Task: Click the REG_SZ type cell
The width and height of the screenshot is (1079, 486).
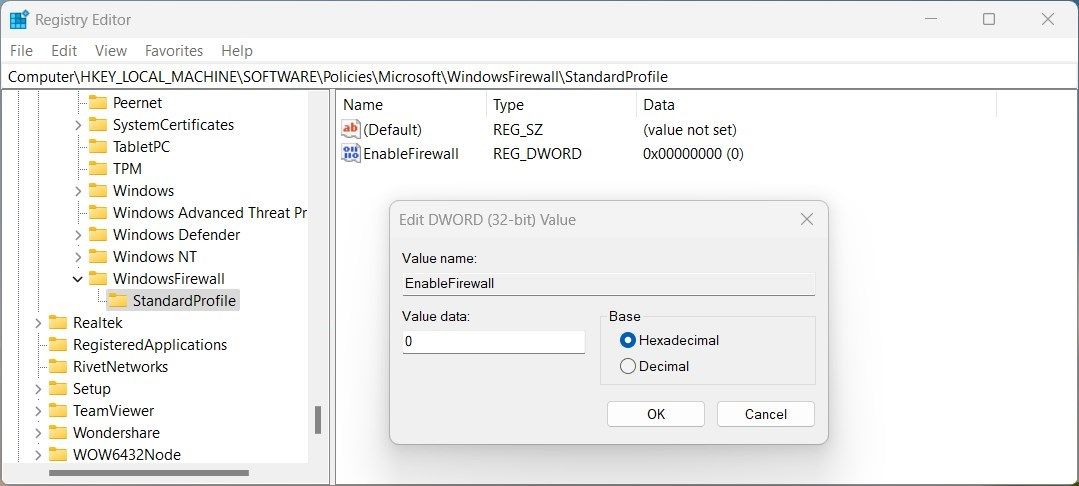Action: (518, 129)
